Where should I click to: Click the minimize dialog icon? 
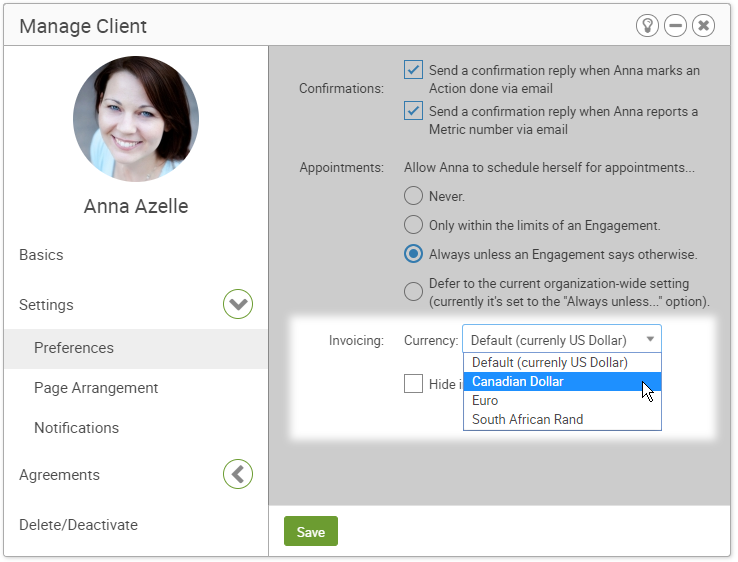click(x=675, y=25)
